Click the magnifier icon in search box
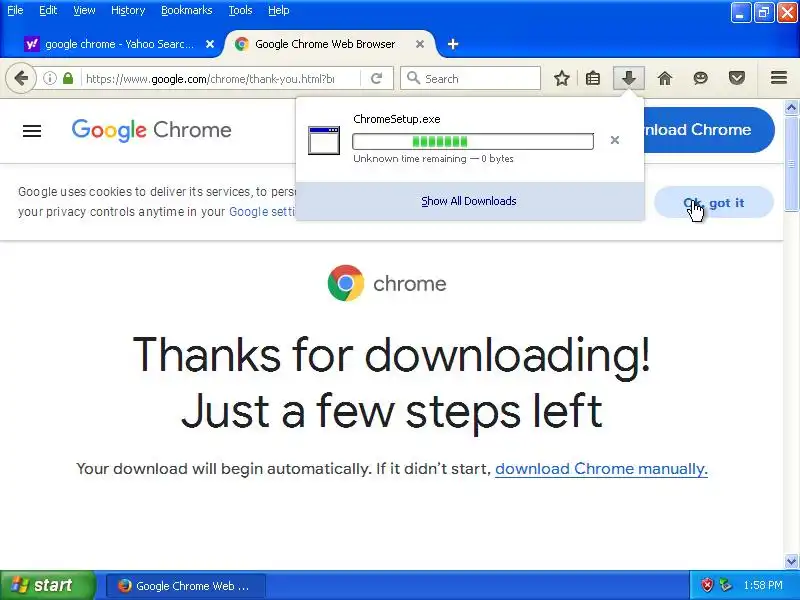800x600 pixels. (x=413, y=78)
